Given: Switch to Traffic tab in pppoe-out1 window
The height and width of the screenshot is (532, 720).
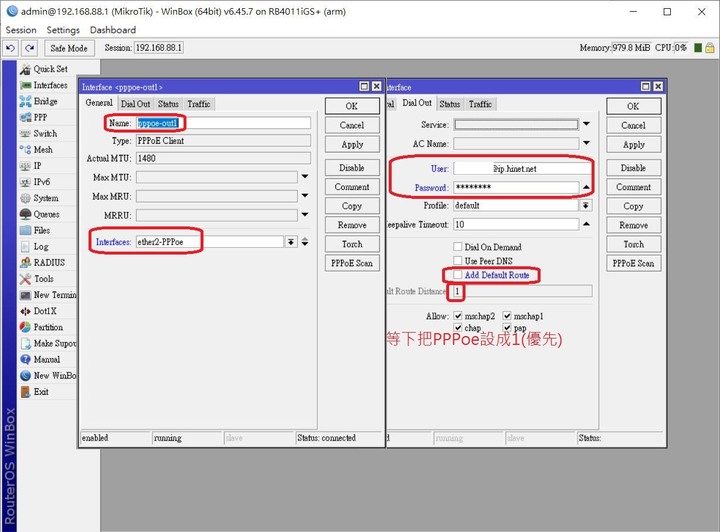Looking at the screenshot, I should pyautogui.click(x=198, y=104).
